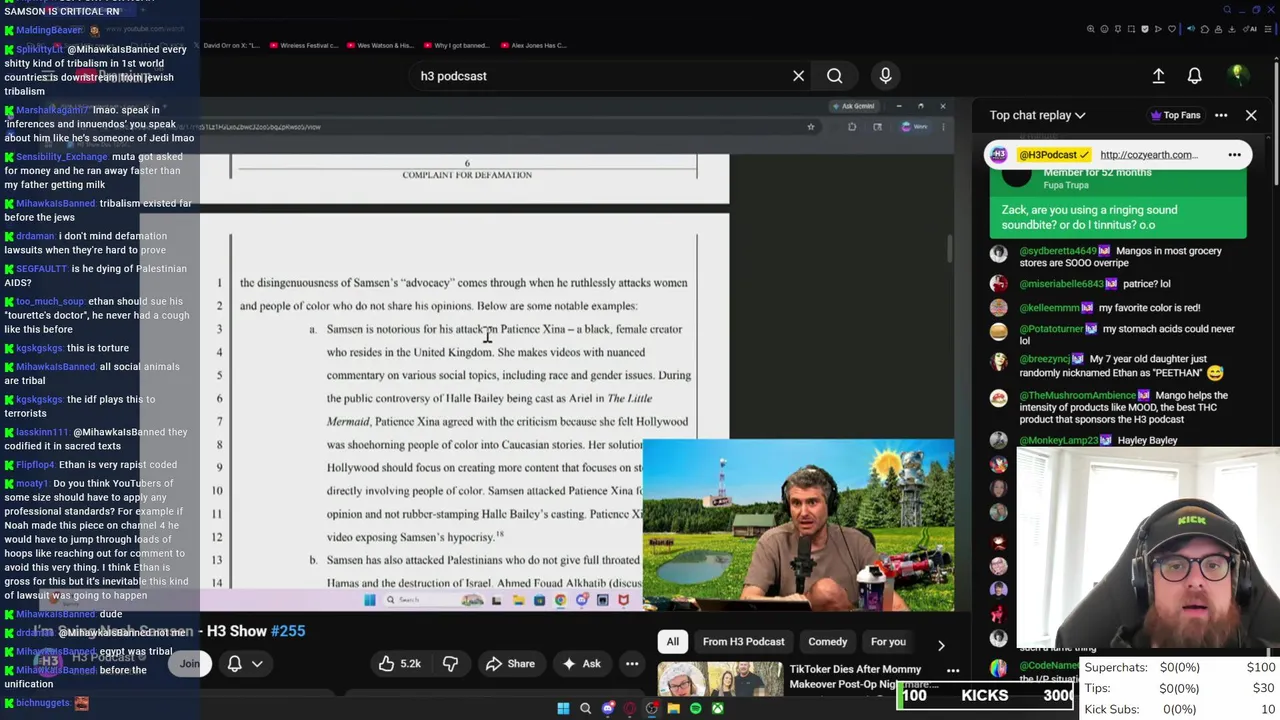The image size is (1280, 720).
Task: Select the From H3 Podcast chip
Action: coord(743,642)
